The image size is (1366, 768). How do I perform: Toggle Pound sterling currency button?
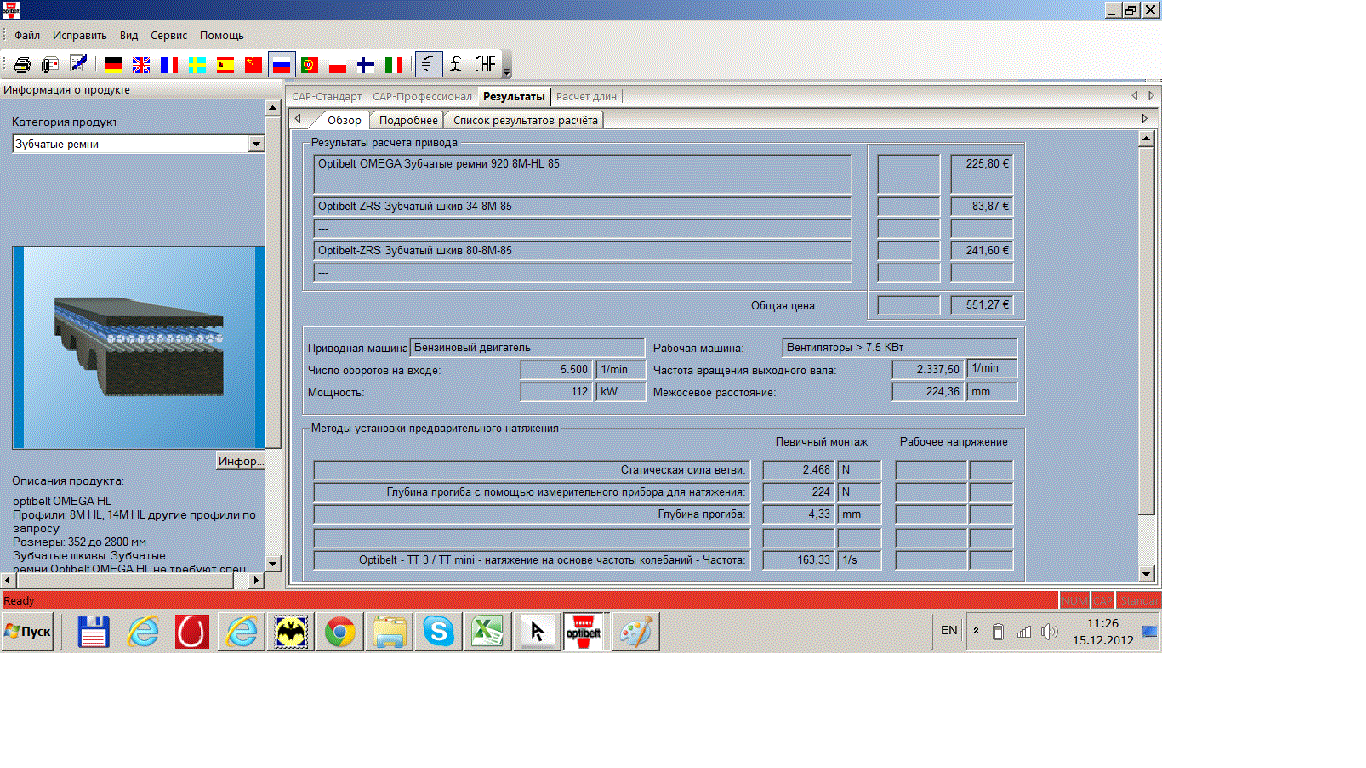(456, 65)
